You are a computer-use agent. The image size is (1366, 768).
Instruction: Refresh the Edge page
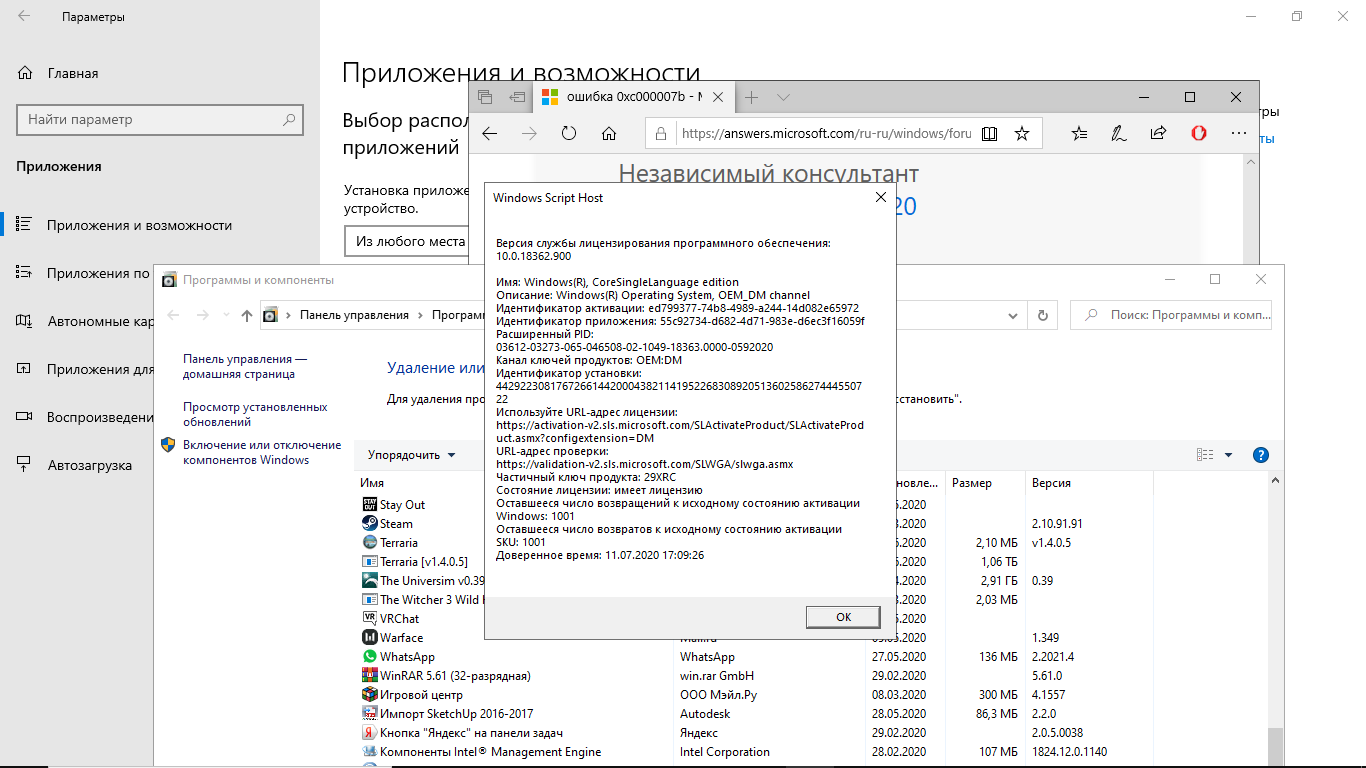coord(569,133)
